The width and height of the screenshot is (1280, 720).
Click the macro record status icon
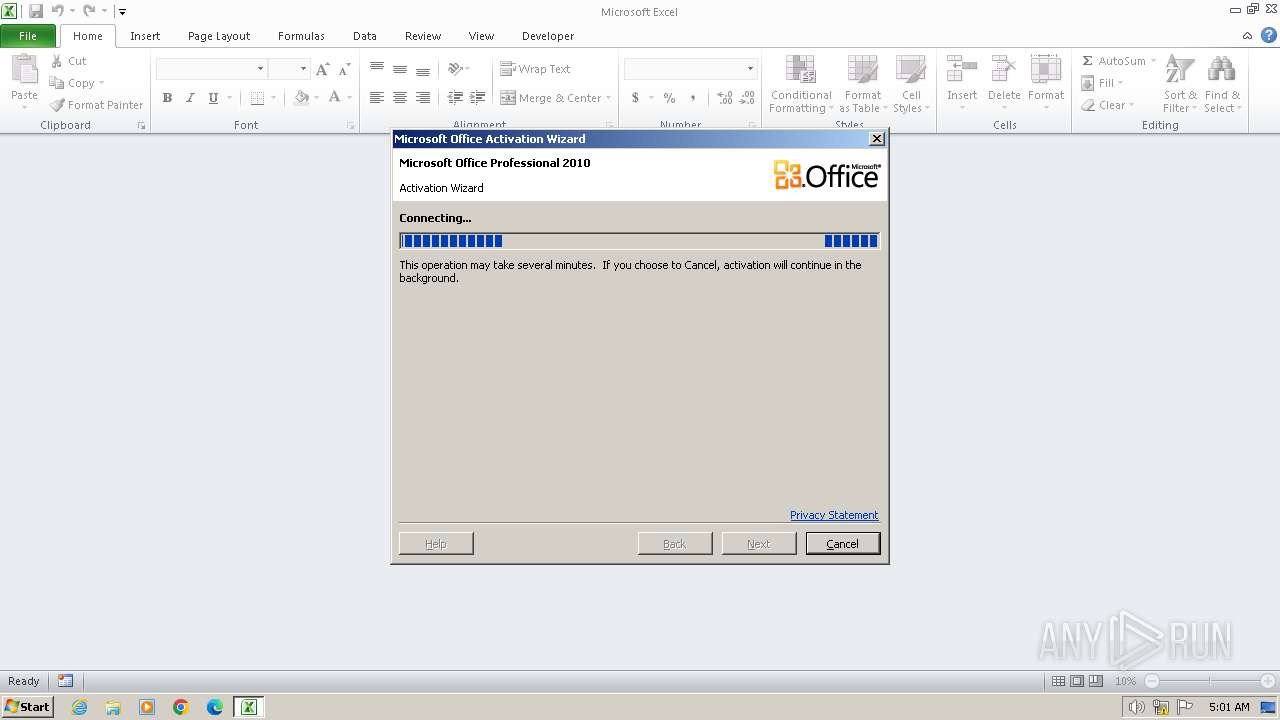tap(65, 681)
